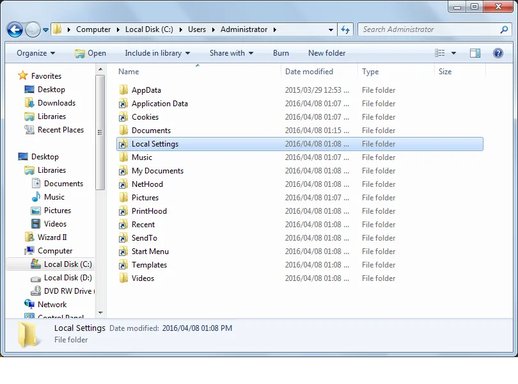Open the Share with menu

coord(231,53)
